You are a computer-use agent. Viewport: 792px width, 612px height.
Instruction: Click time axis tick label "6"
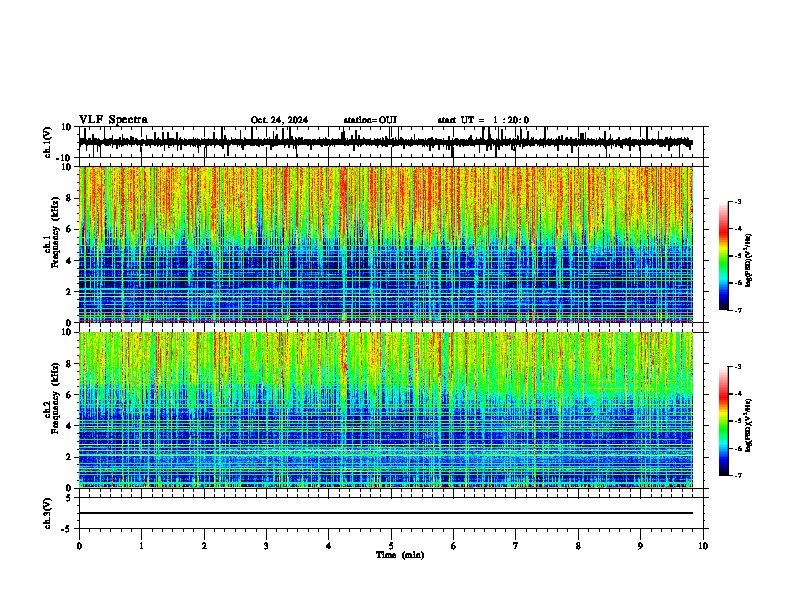click(453, 546)
